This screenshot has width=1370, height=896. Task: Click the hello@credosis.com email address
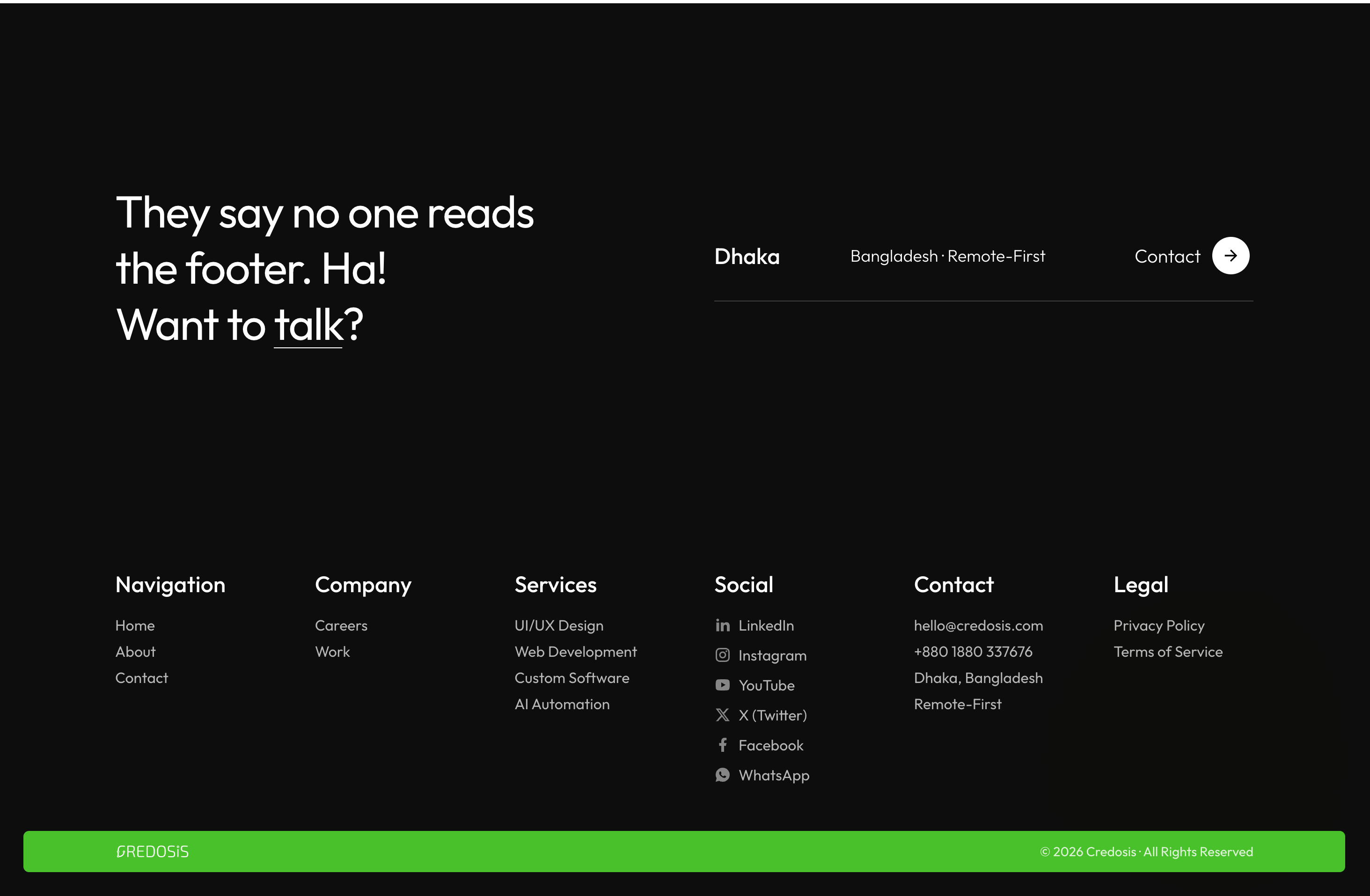click(x=979, y=625)
